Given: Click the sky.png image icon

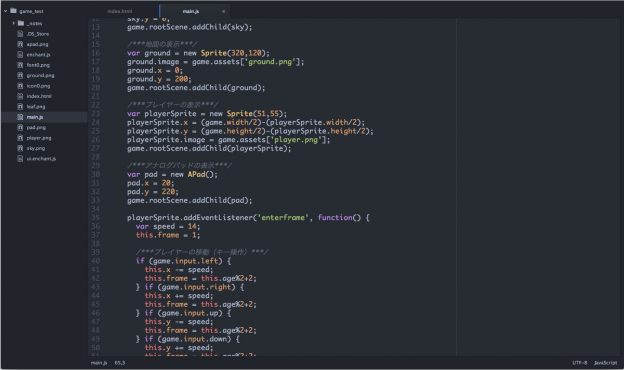Looking at the screenshot, I should pos(20,148).
